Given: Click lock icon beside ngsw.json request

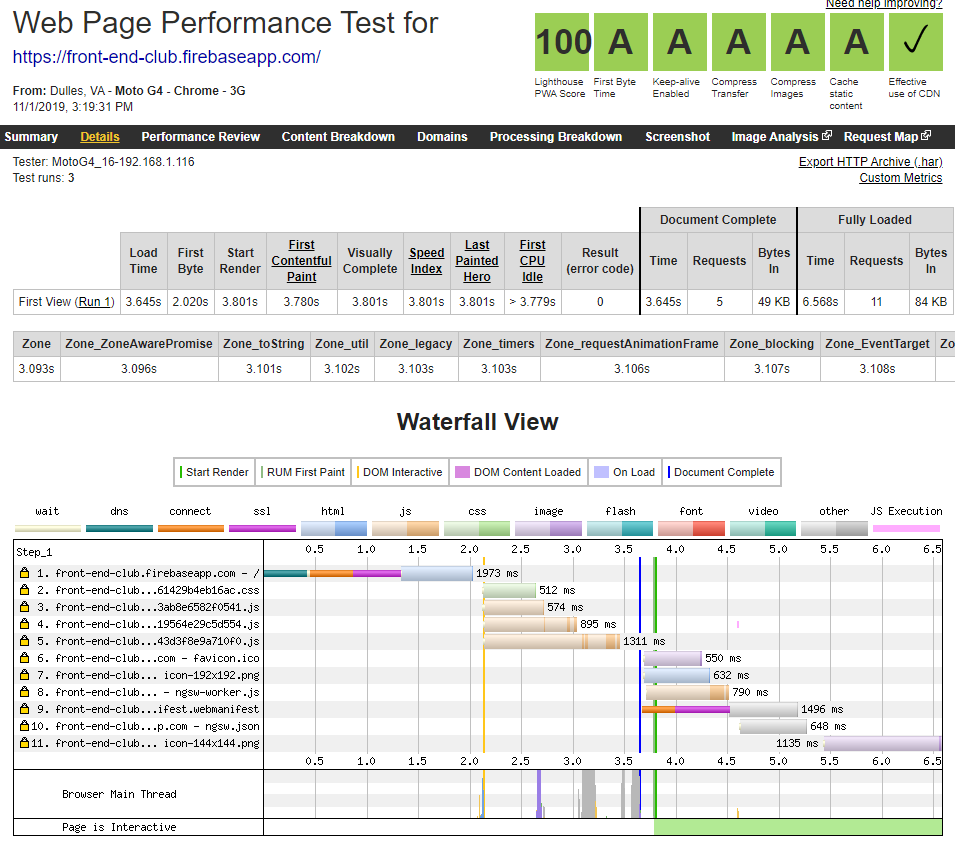Looking at the screenshot, I should 24,726.
